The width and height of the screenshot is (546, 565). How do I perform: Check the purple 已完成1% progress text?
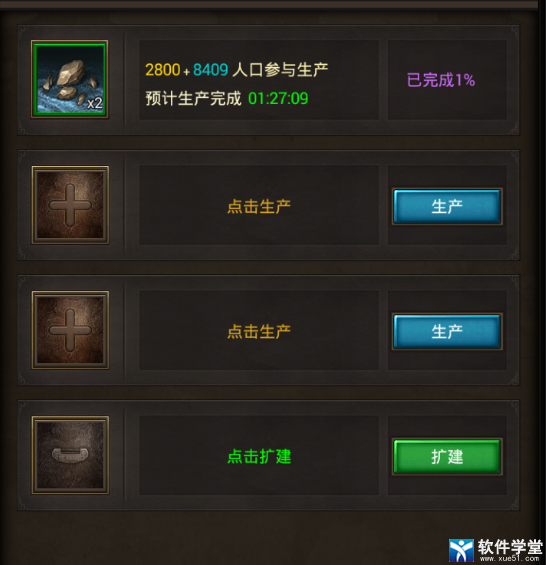pos(441,80)
